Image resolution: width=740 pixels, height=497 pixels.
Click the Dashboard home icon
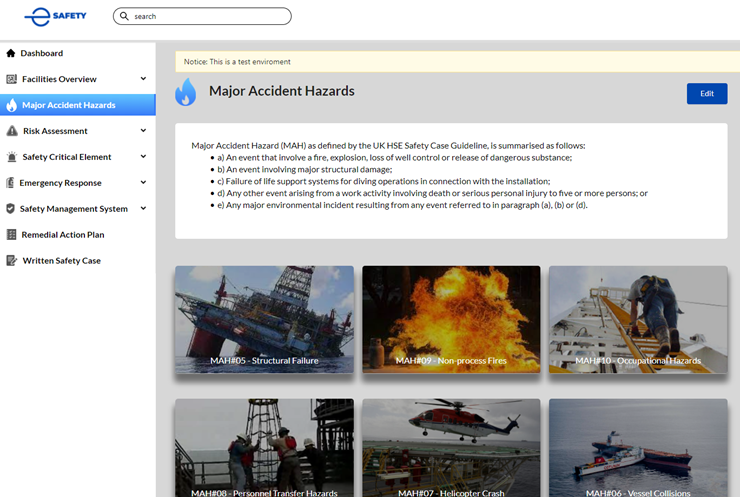pyautogui.click(x=11, y=53)
